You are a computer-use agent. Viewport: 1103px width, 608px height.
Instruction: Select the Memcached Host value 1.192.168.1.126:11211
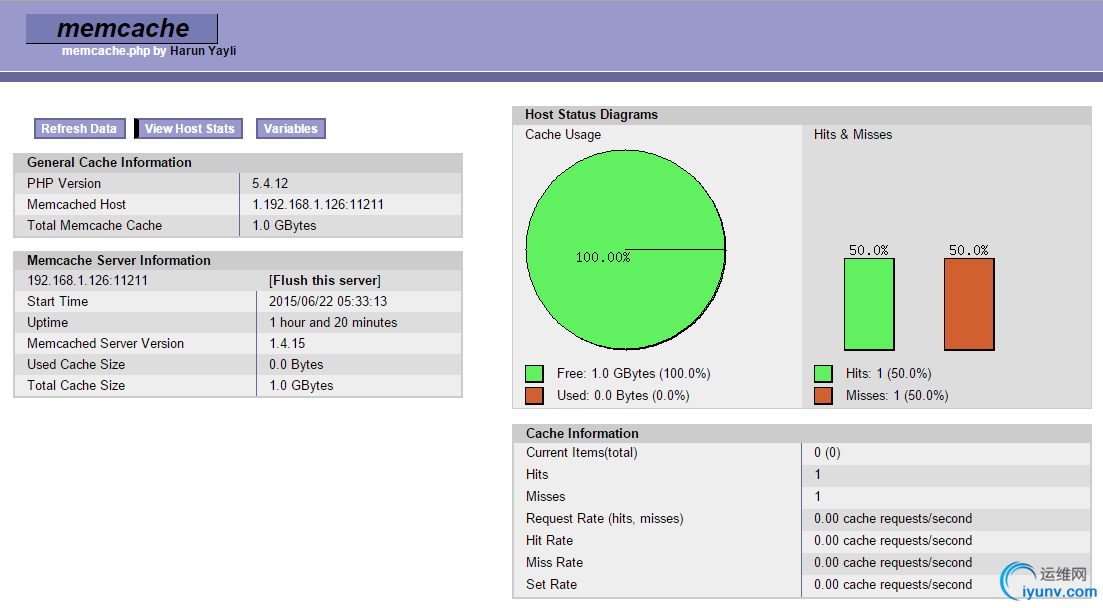point(318,205)
